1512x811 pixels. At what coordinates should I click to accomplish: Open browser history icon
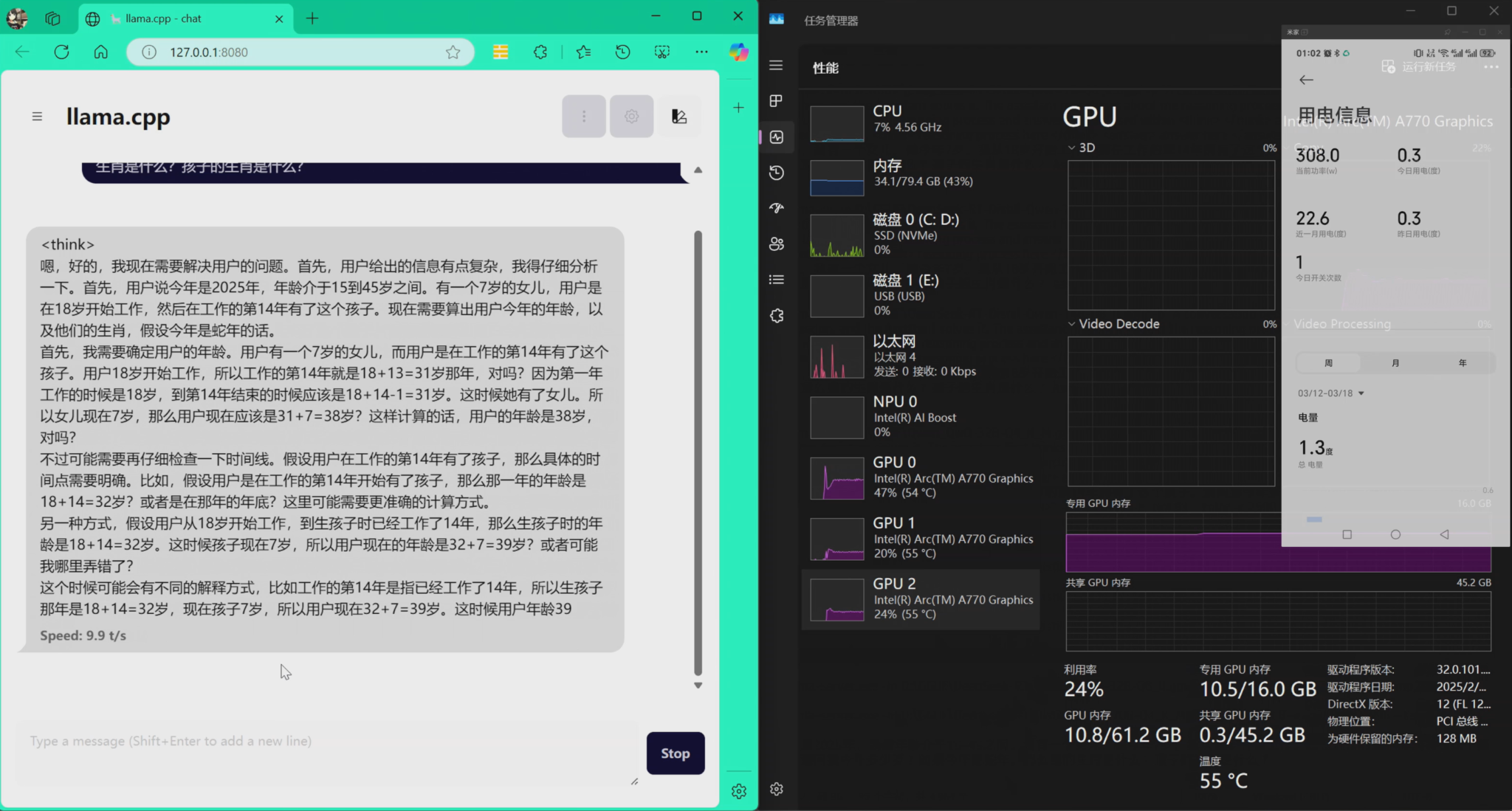click(x=622, y=52)
